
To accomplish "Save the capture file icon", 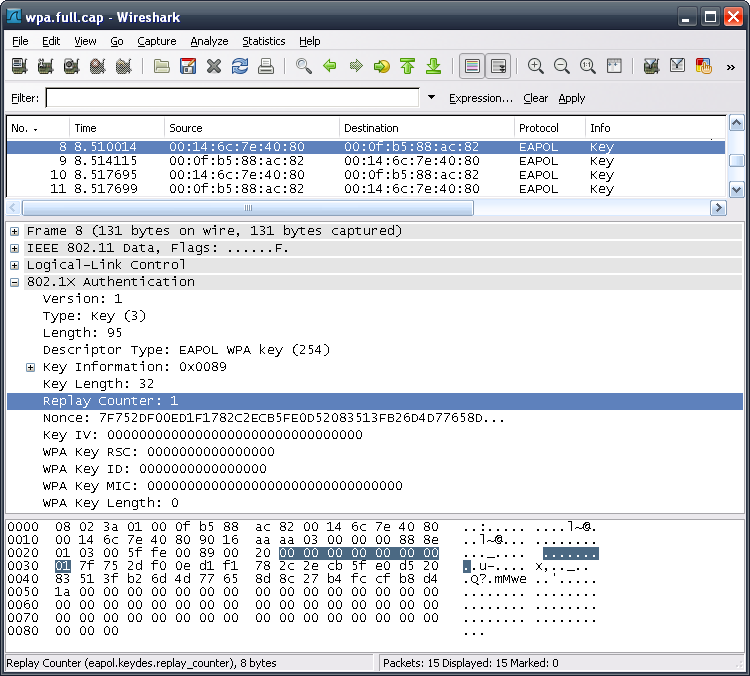I will (x=188, y=66).
